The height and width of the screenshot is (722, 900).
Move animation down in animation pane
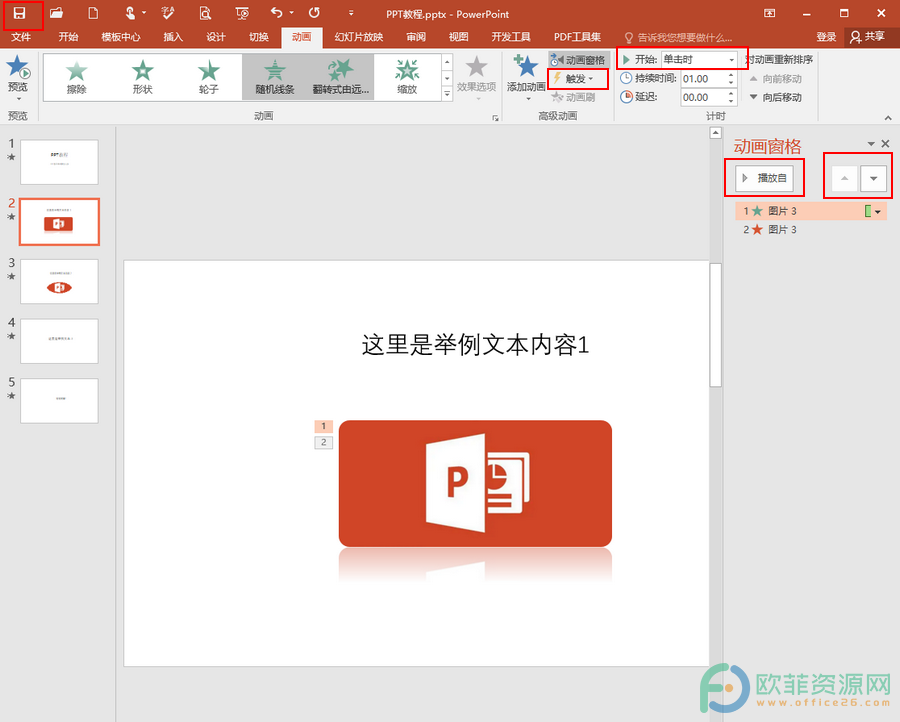pos(874,178)
